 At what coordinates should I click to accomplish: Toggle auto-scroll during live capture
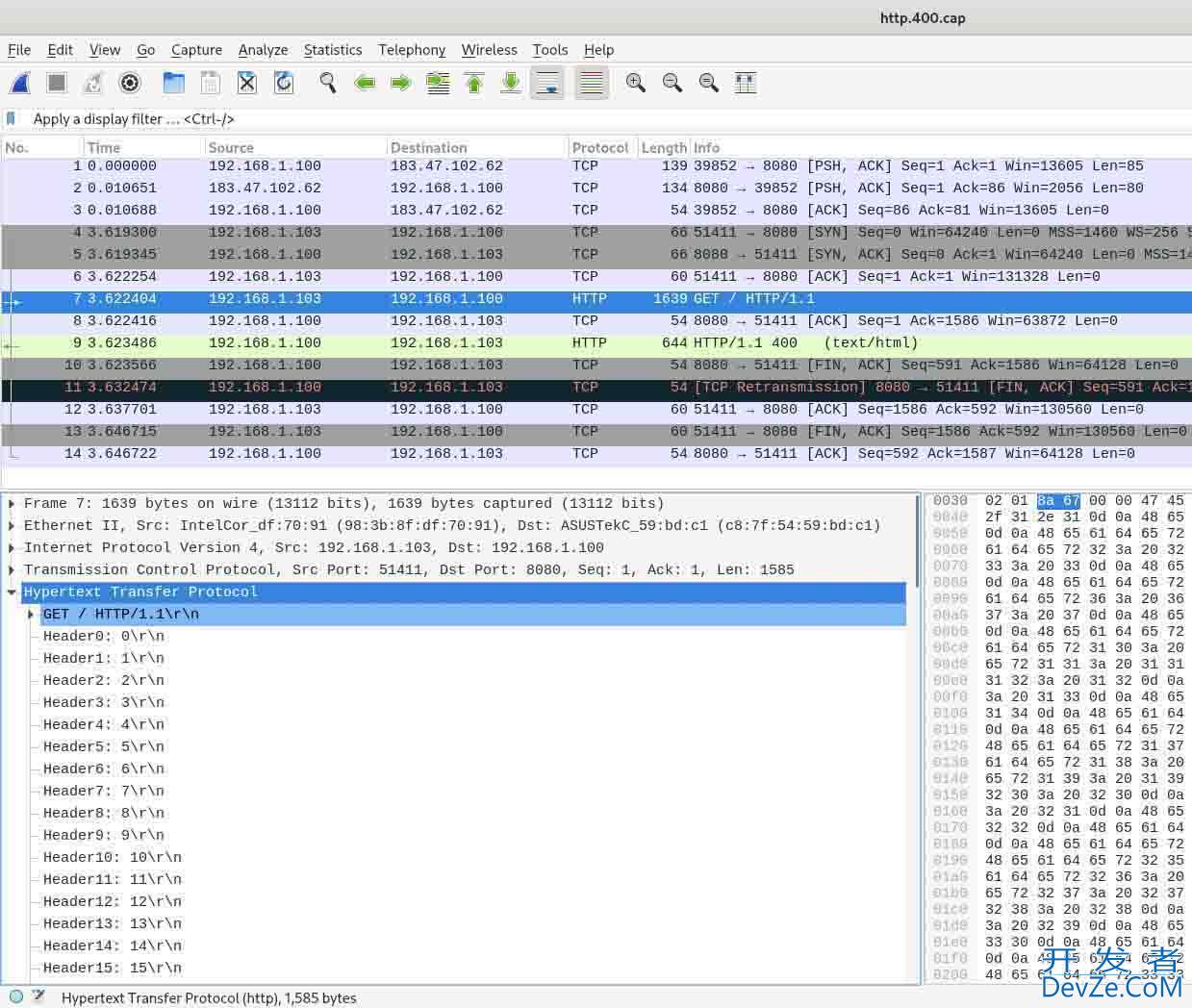547,84
